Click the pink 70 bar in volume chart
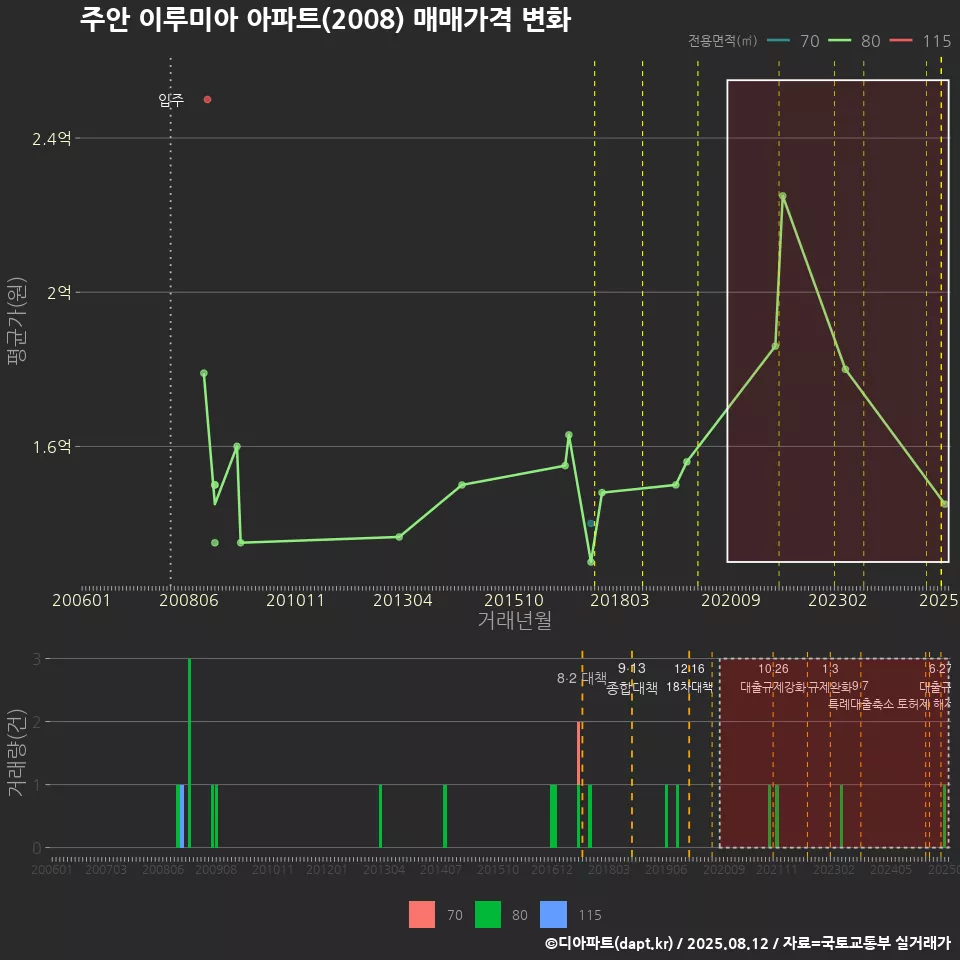The width and height of the screenshot is (960, 960). [579, 753]
